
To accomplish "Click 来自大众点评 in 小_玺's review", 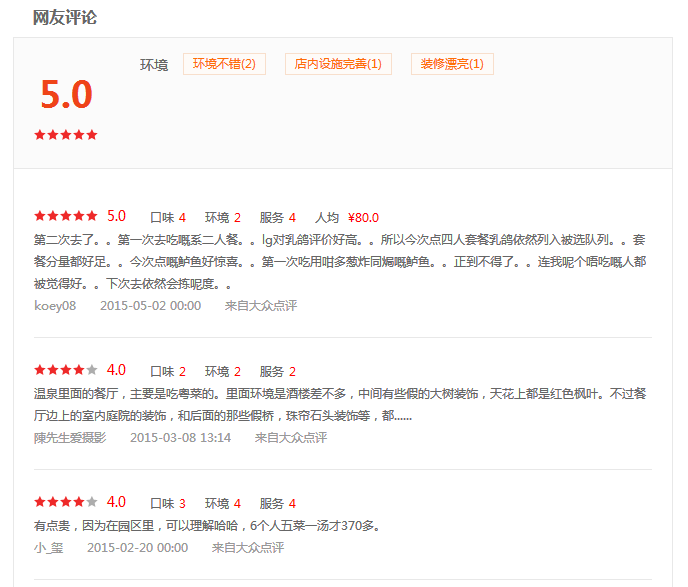I will tap(248, 548).
